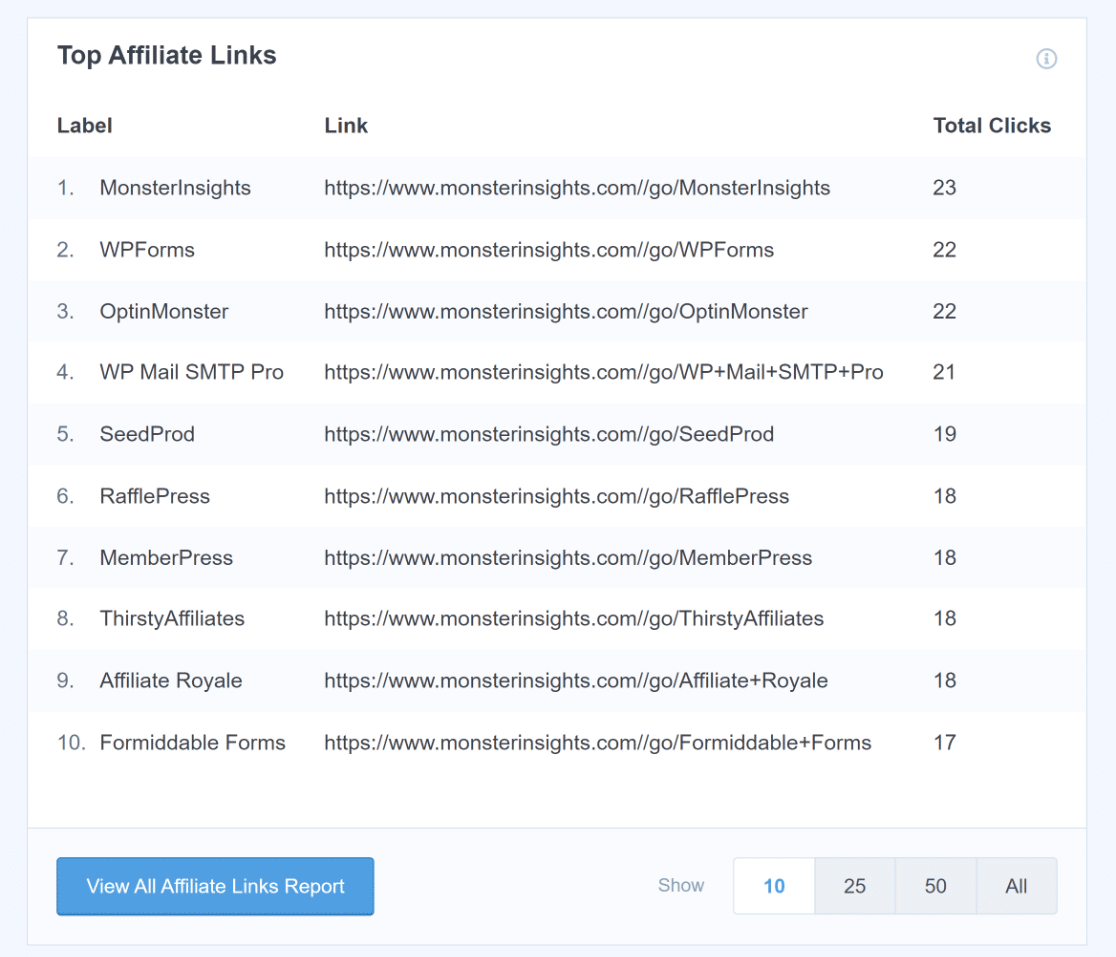Click the WP Mail SMTP Pro label

pyautogui.click(x=191, y=372)
